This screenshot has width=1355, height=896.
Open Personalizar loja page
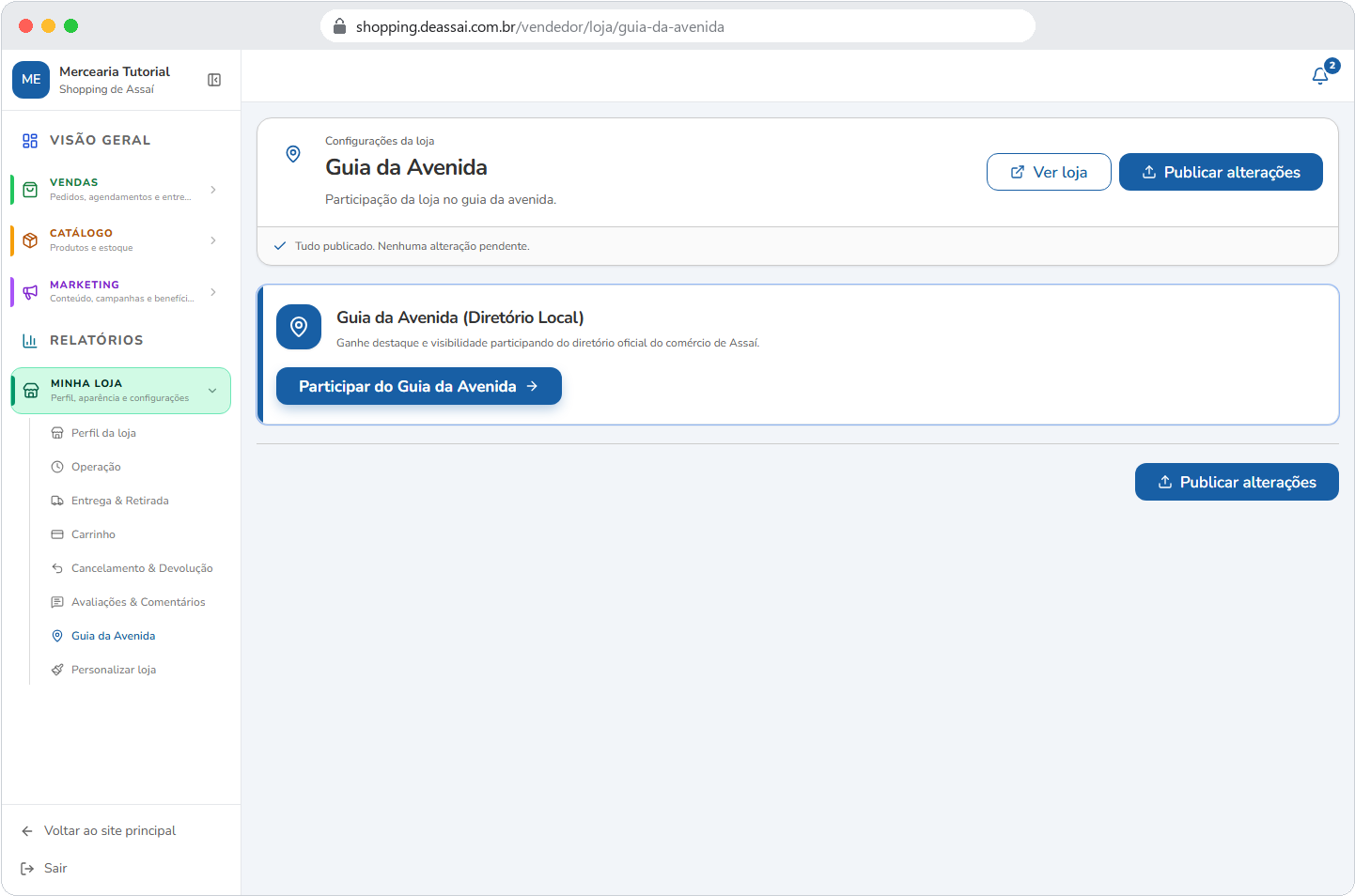click(x=114, y=670)
